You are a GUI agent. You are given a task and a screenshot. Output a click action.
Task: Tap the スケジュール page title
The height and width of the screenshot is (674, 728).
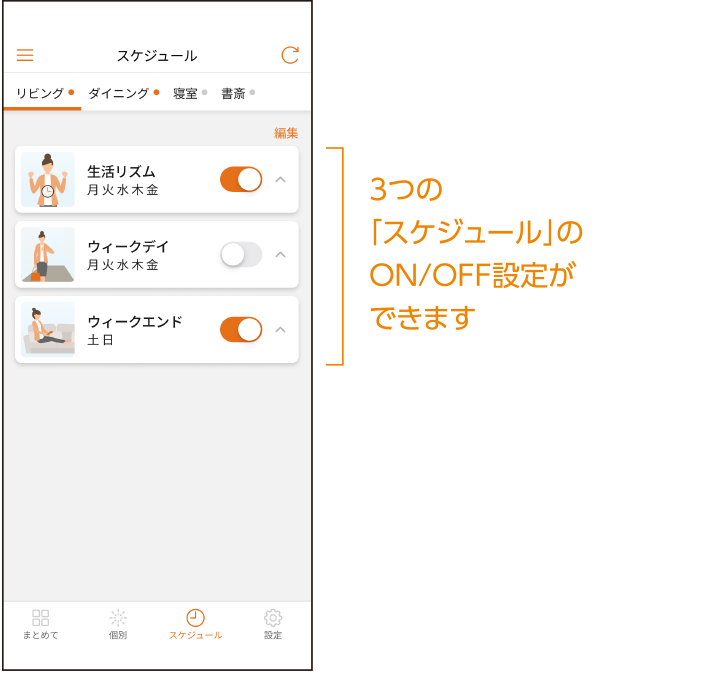[x=157, y=56]
